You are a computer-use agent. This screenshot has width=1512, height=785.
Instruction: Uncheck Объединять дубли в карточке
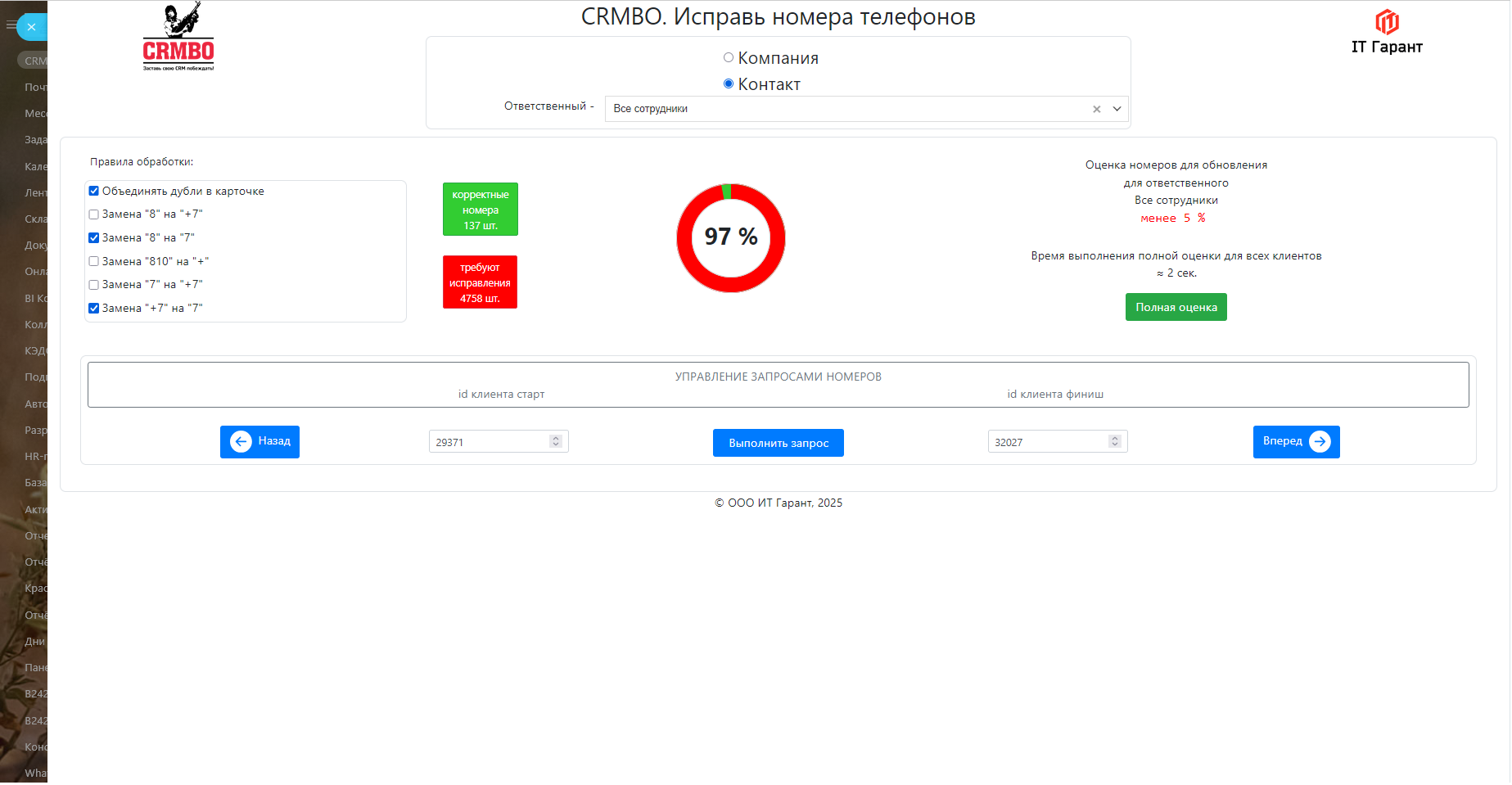[94, 192]
